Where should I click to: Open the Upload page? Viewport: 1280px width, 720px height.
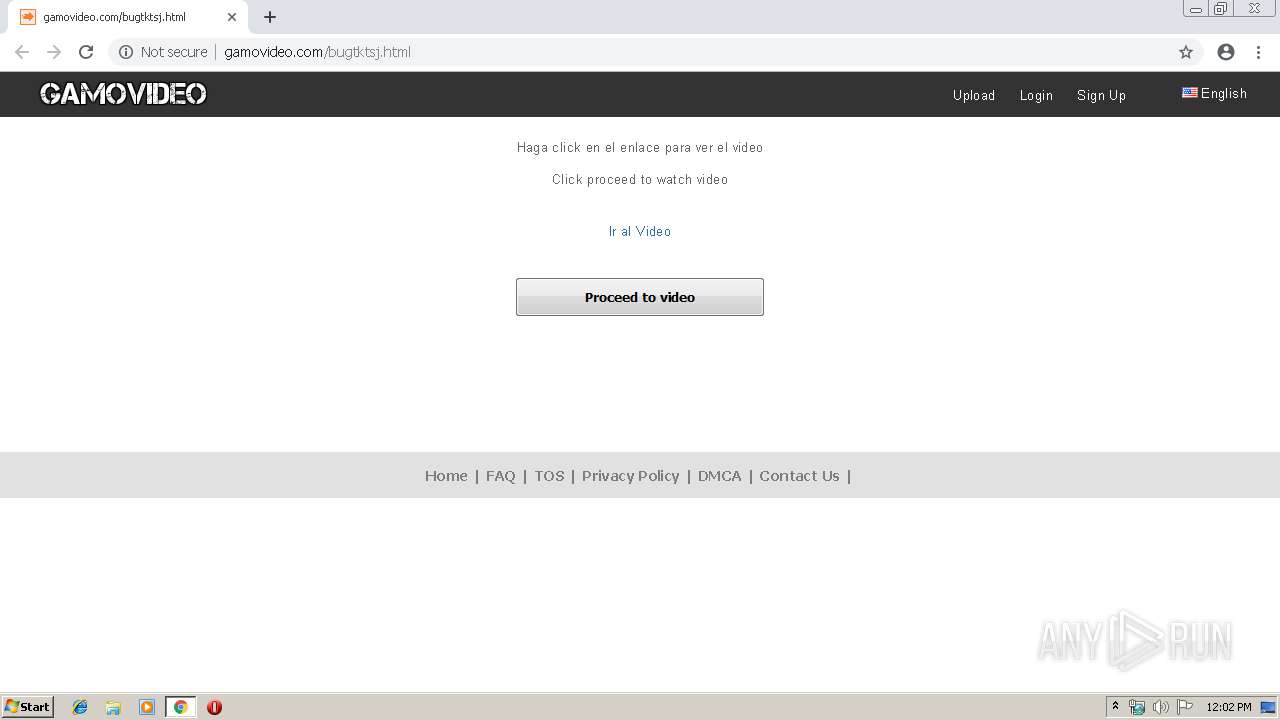[x=974, y=95]
